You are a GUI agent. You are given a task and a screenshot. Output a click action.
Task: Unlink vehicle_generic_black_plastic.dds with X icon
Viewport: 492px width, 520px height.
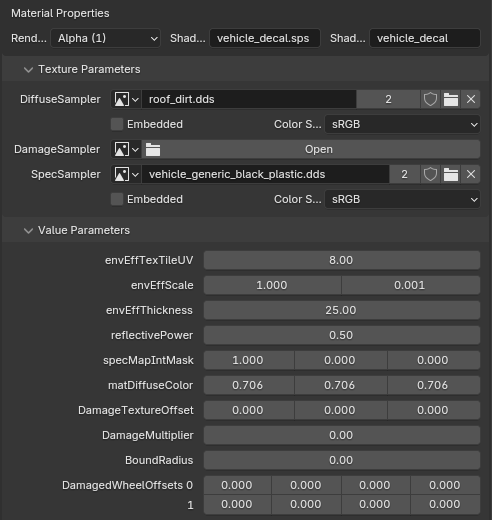point(471,174)
